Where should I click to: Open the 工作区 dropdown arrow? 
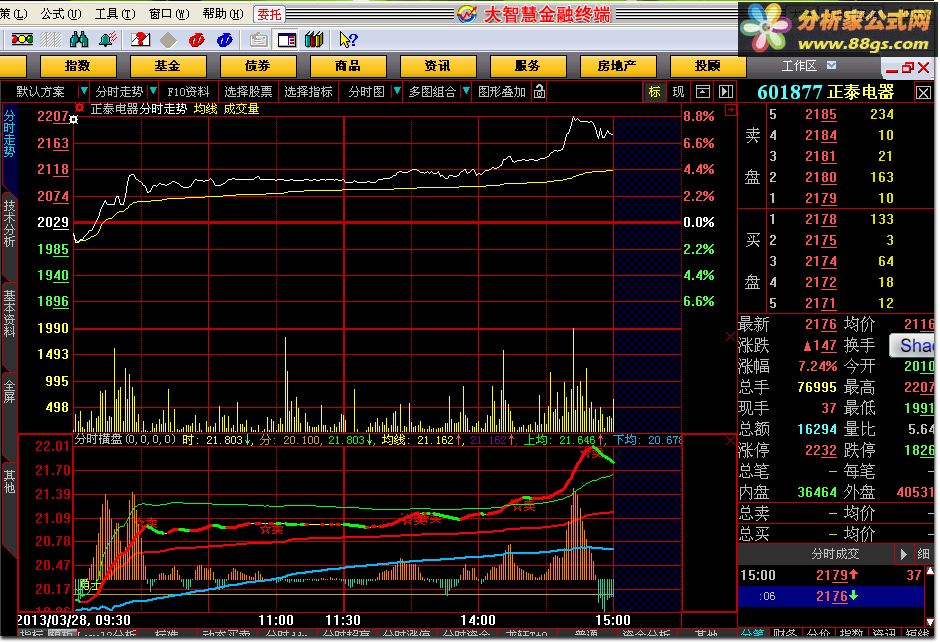(x=831, y=65)
